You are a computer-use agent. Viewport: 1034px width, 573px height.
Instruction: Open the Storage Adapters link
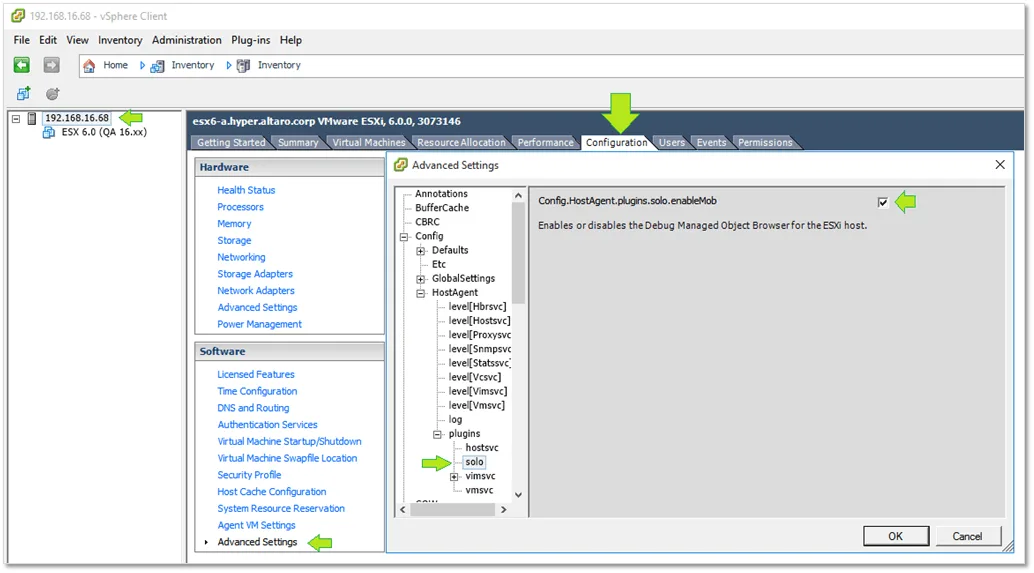255,274
